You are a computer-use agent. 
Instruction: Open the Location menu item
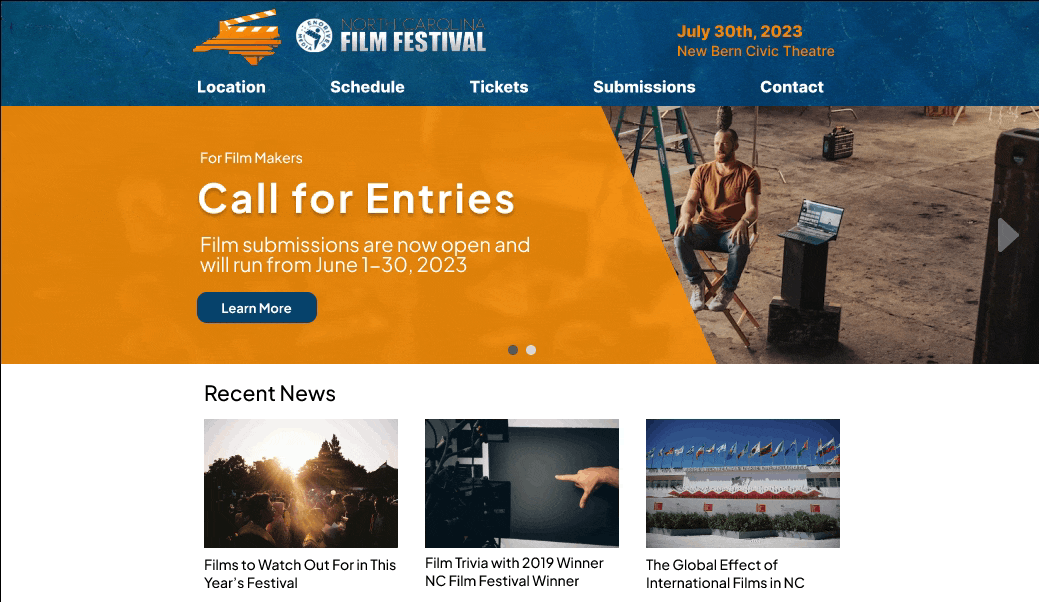pyautogui.click(x=231, y=87)
